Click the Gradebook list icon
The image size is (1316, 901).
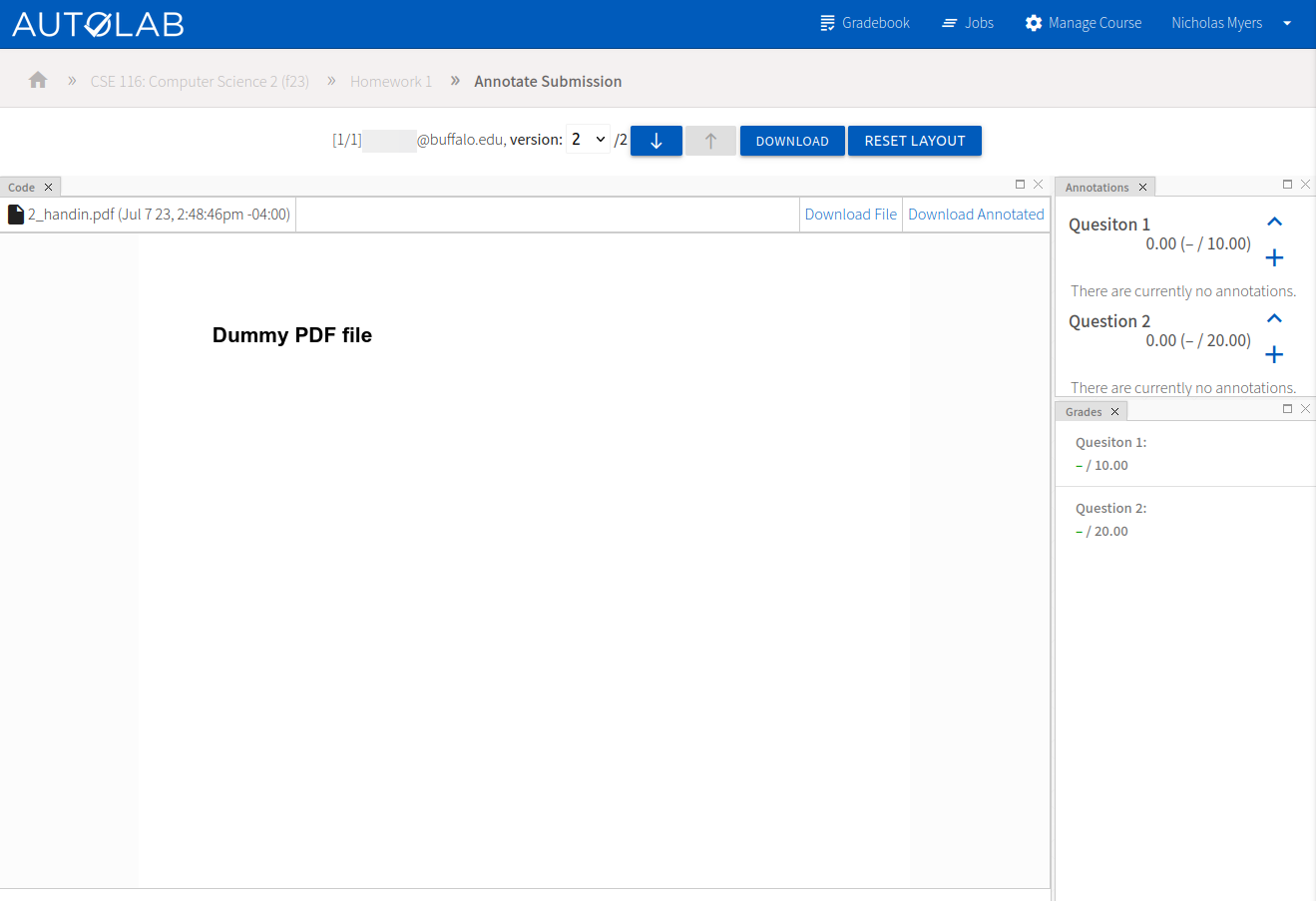(x=827, y=23)
